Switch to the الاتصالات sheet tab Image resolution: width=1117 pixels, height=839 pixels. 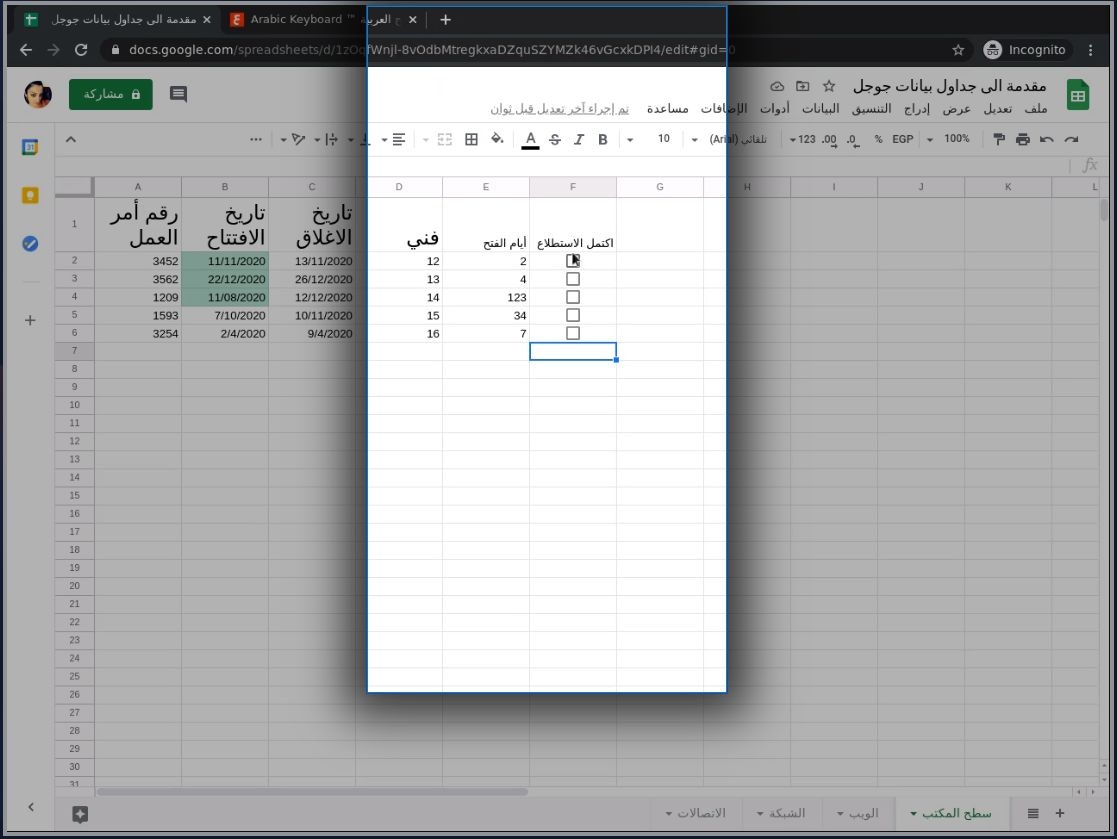[x=695, y=813]
